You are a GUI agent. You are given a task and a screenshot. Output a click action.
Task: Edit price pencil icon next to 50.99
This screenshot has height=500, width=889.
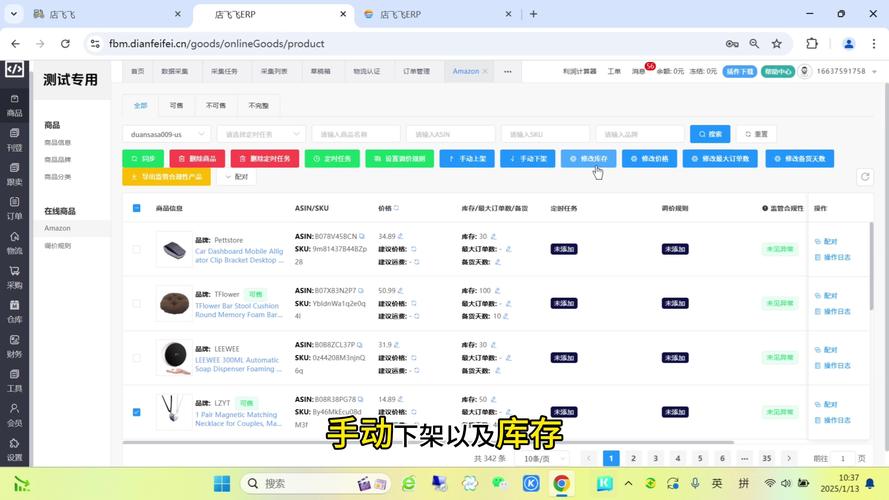401,291
